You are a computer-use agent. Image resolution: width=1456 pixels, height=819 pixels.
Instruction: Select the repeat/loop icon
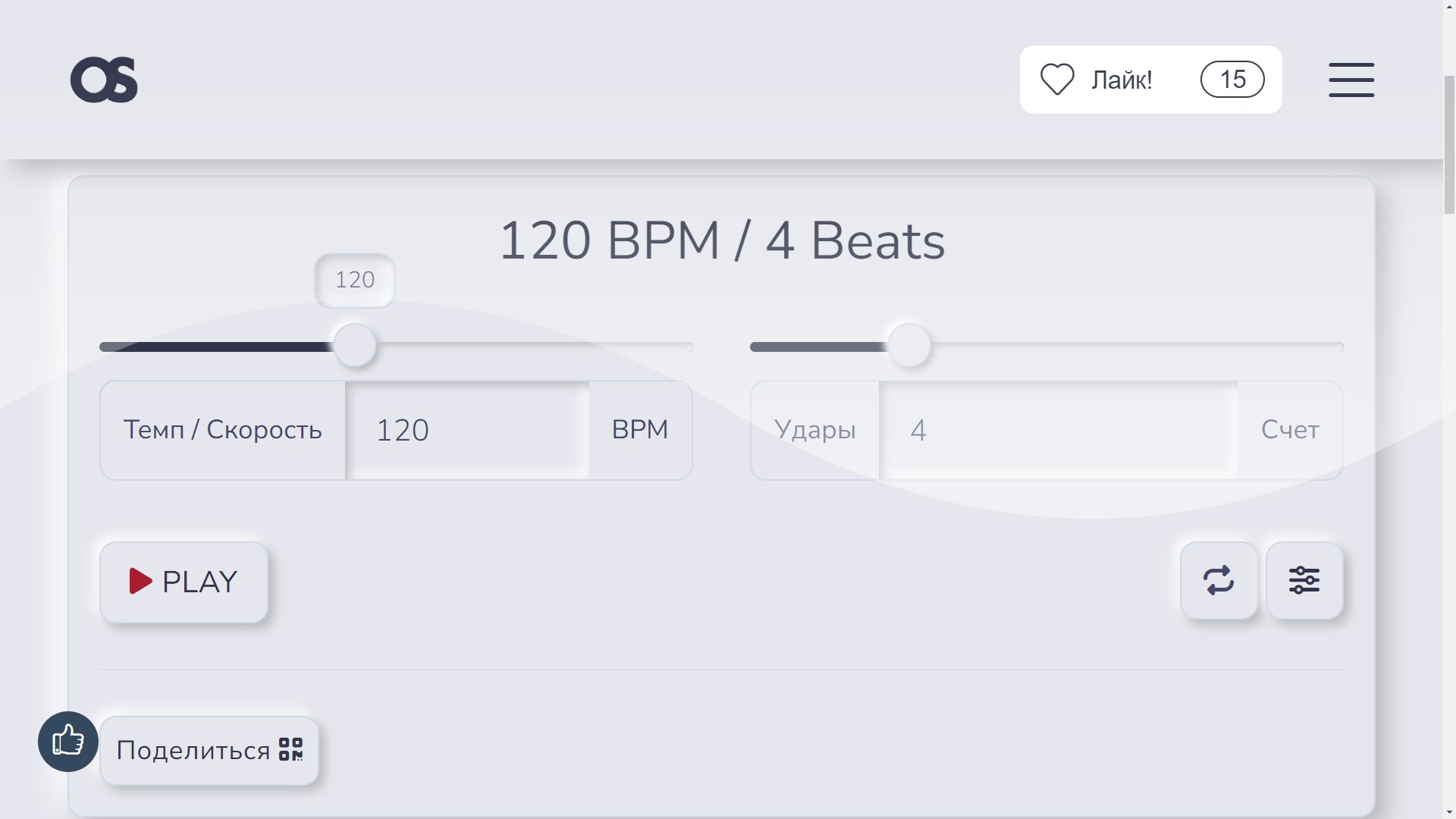(x=1219, y=581)
